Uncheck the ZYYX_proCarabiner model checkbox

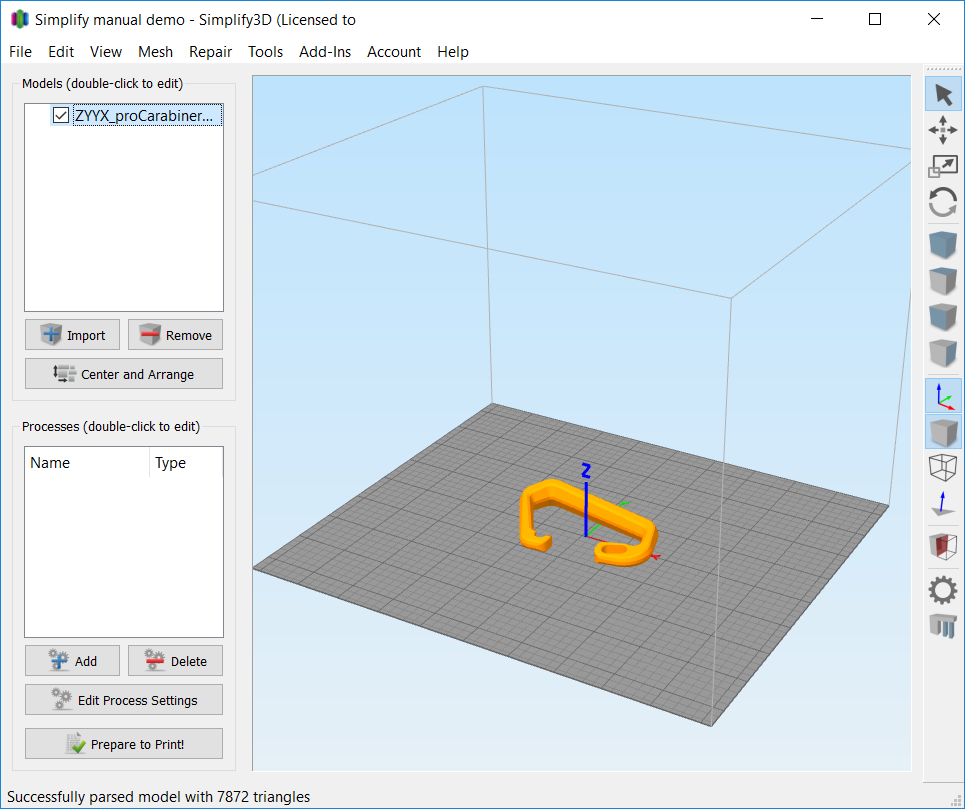(60, 115)
